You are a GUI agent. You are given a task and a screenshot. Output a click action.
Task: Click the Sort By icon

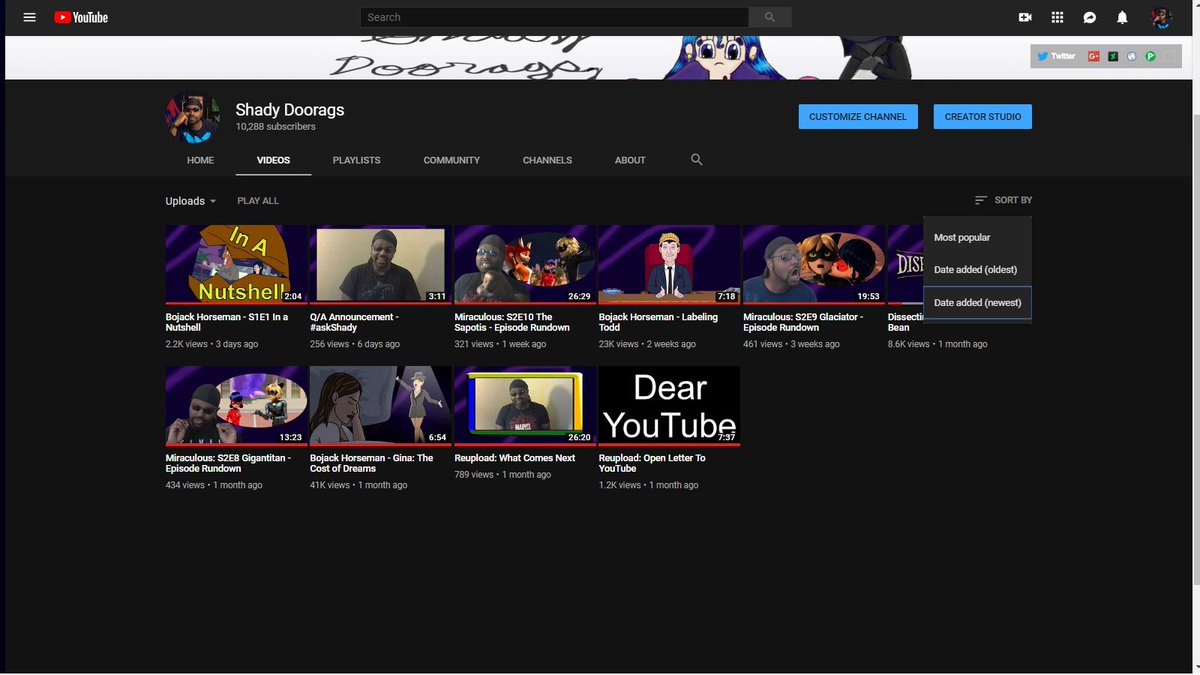(981, 200)
